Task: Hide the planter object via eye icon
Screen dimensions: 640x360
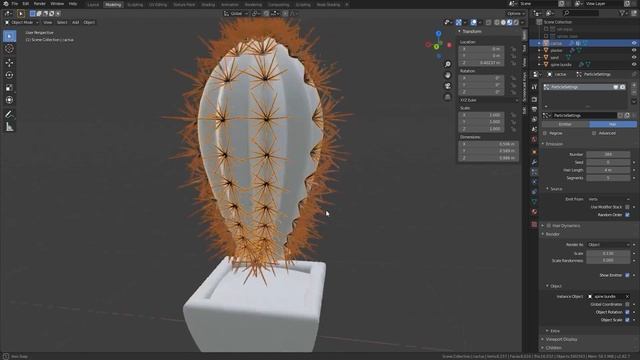Action: [634, 50]
